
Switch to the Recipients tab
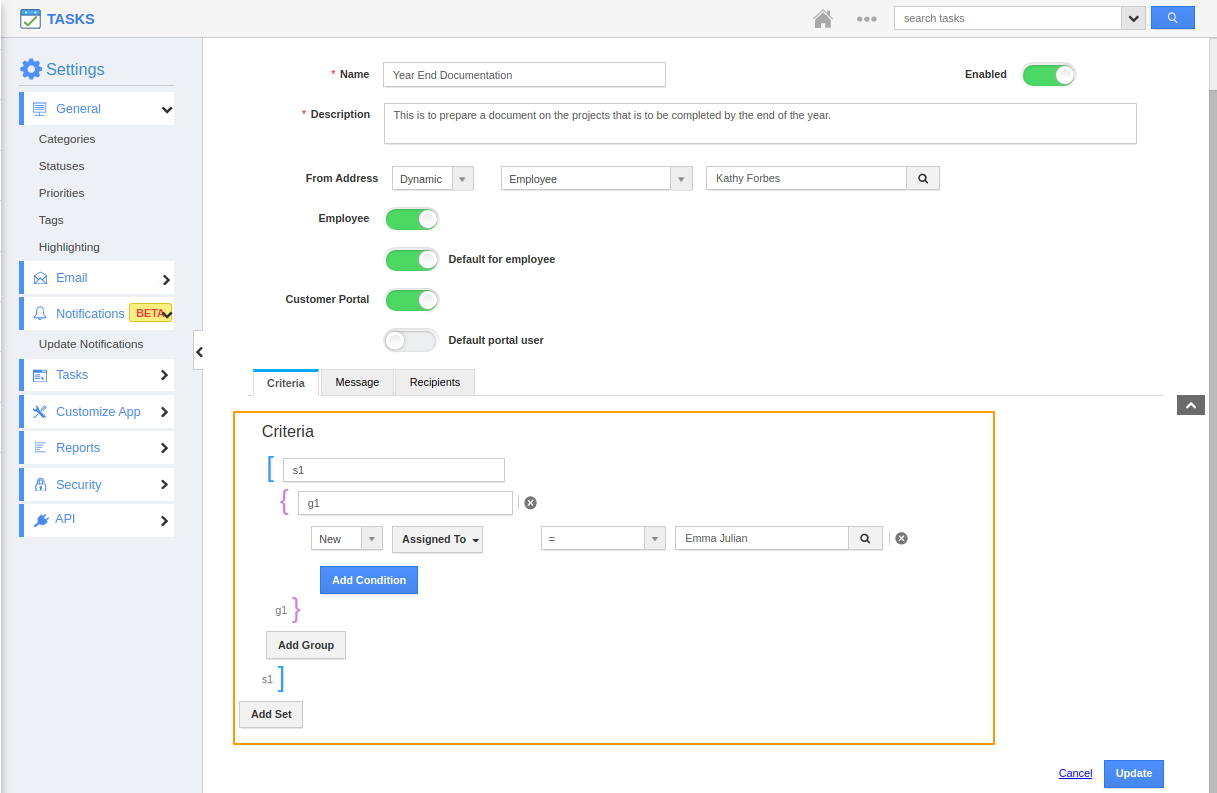click(x=435, y=382)
